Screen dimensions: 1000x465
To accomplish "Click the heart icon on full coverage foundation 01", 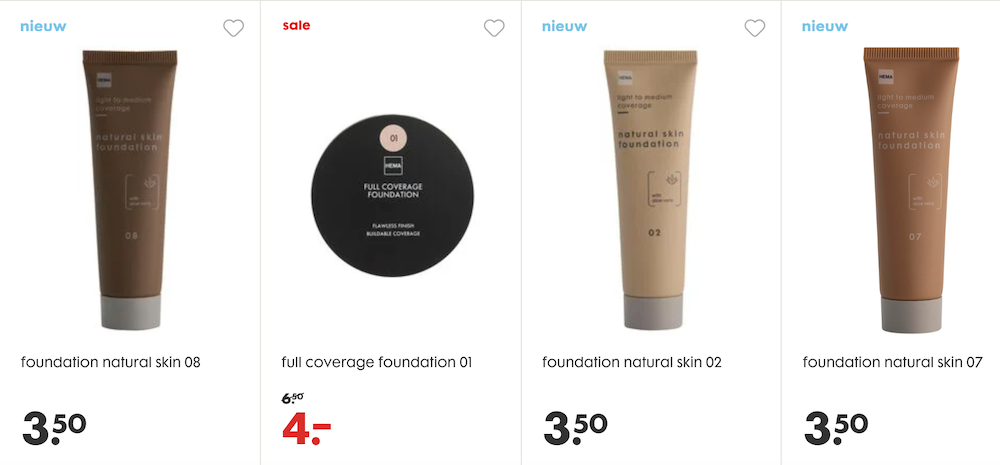I will (494, 28).
